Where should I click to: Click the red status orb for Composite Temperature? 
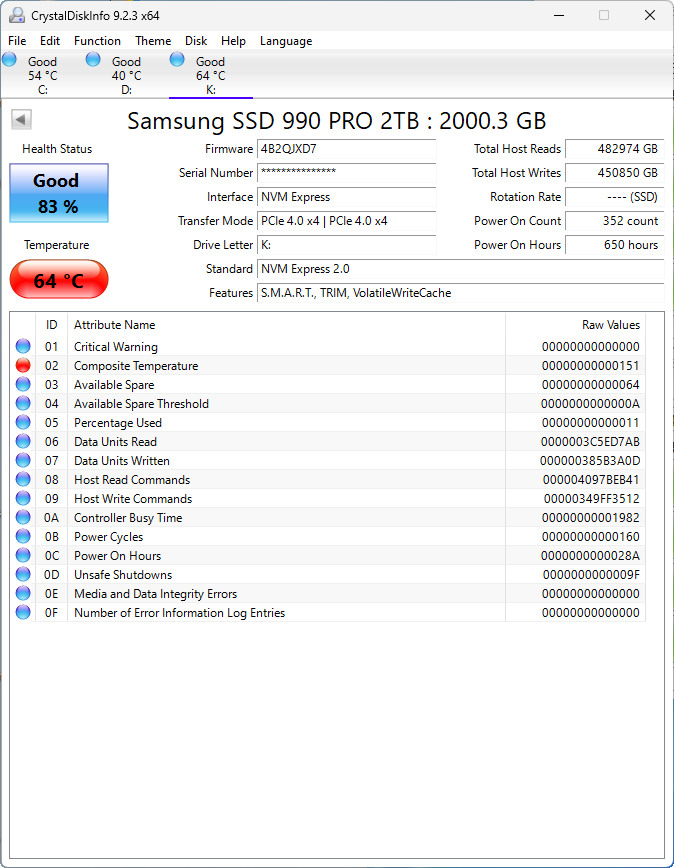tap(23, 365)
